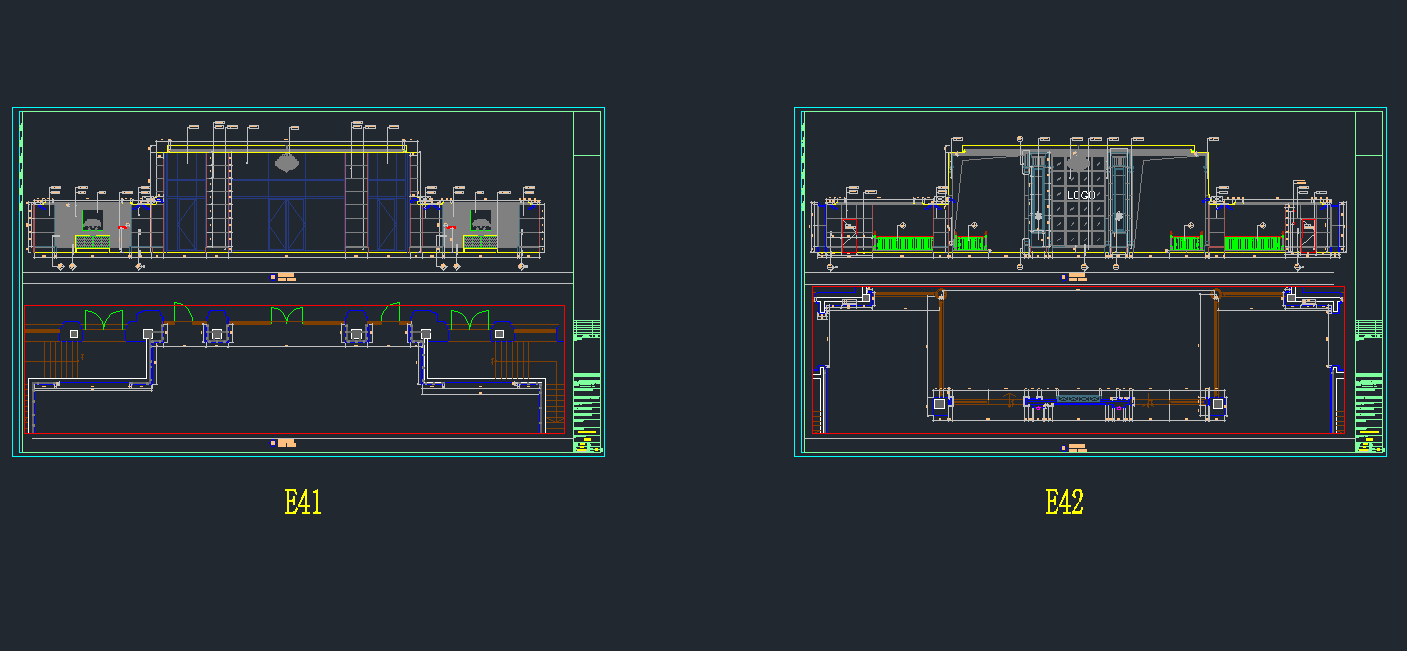
Task: Select the LOGO text in E42 elevation
Action: tap(1082, 195)
